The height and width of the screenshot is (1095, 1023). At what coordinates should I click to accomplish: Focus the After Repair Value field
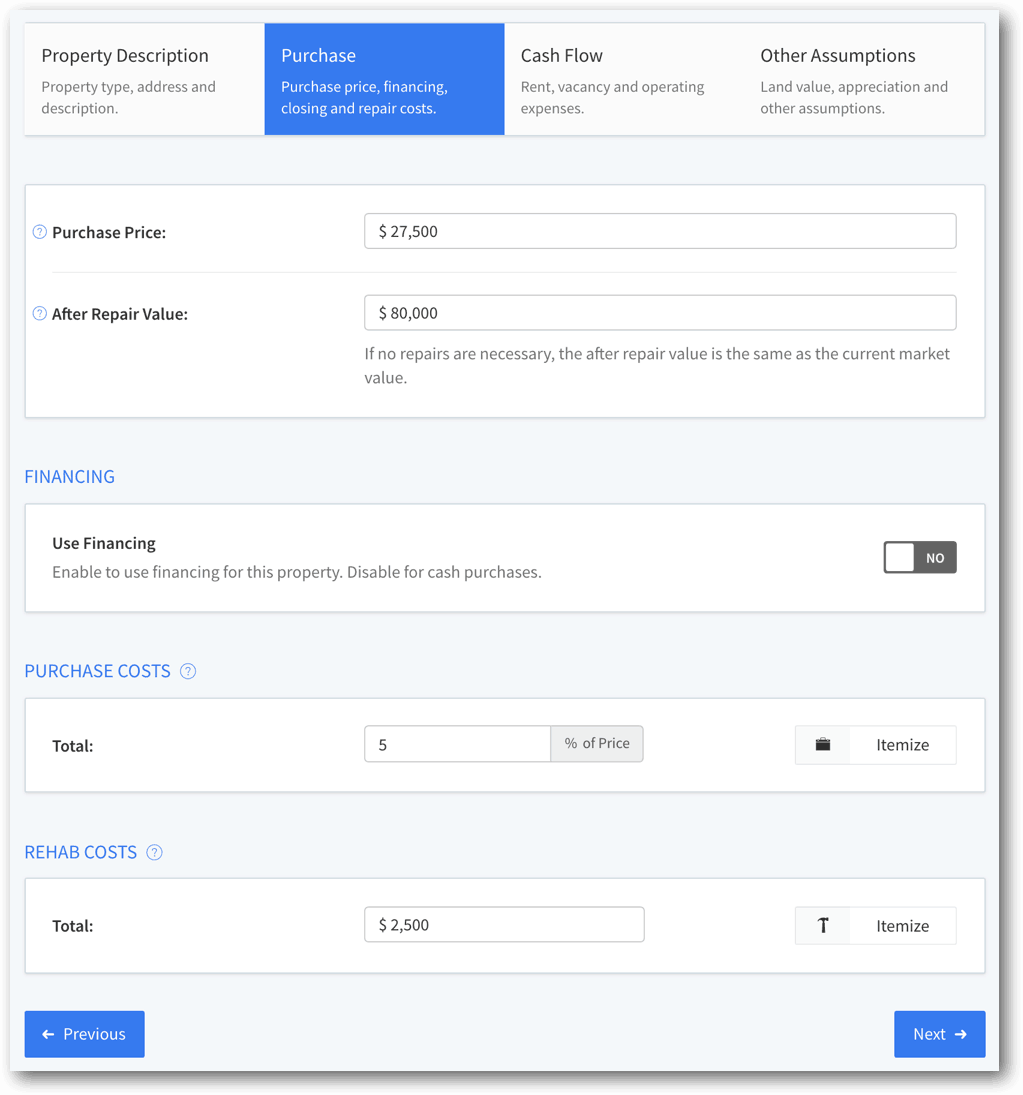[660, 313]
